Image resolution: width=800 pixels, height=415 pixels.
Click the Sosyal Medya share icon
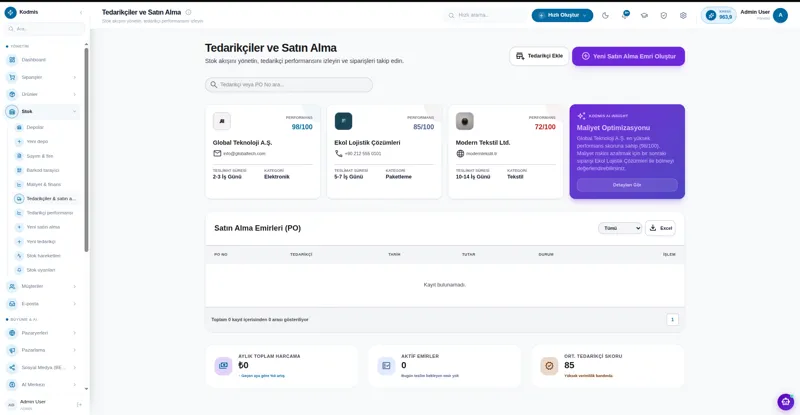(12, 368)
